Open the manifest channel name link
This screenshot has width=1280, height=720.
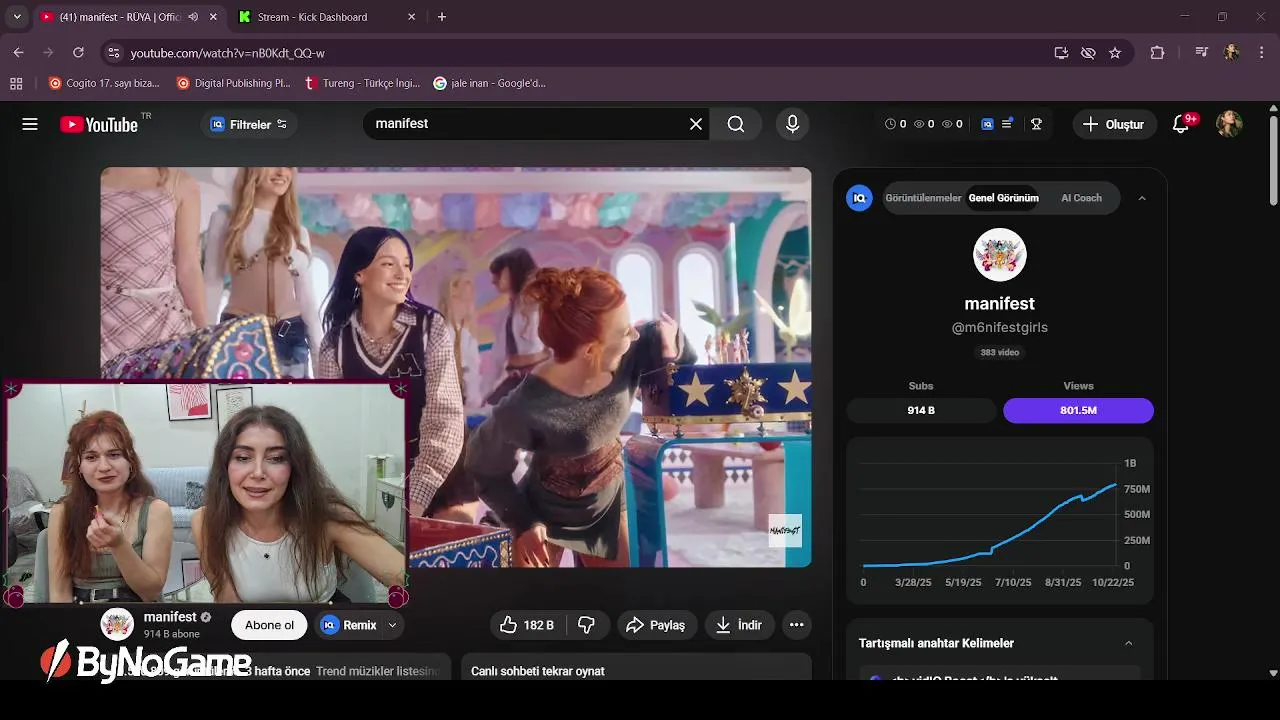pyautogui.click(x=170, y=617)
